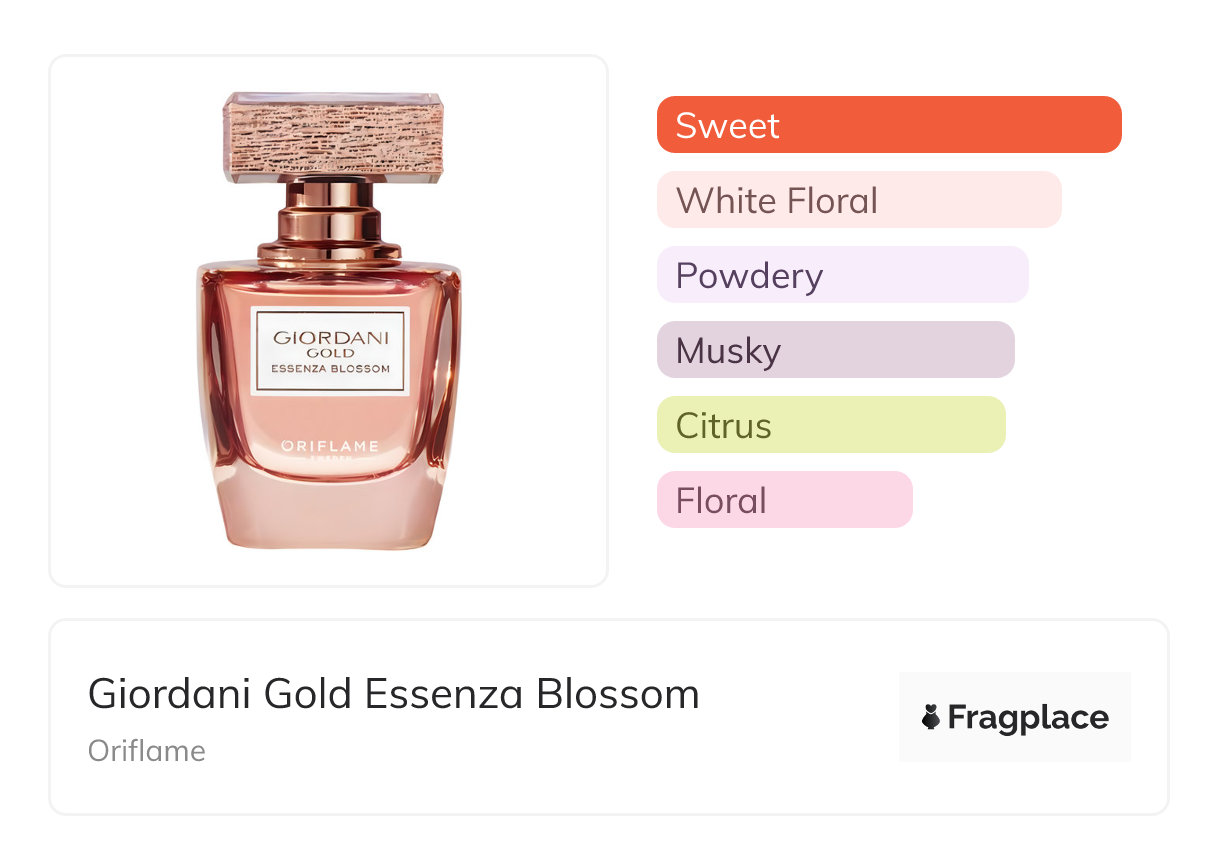
Task: Click the thick glass base of the bottle
Action: (x=330, y=515)
